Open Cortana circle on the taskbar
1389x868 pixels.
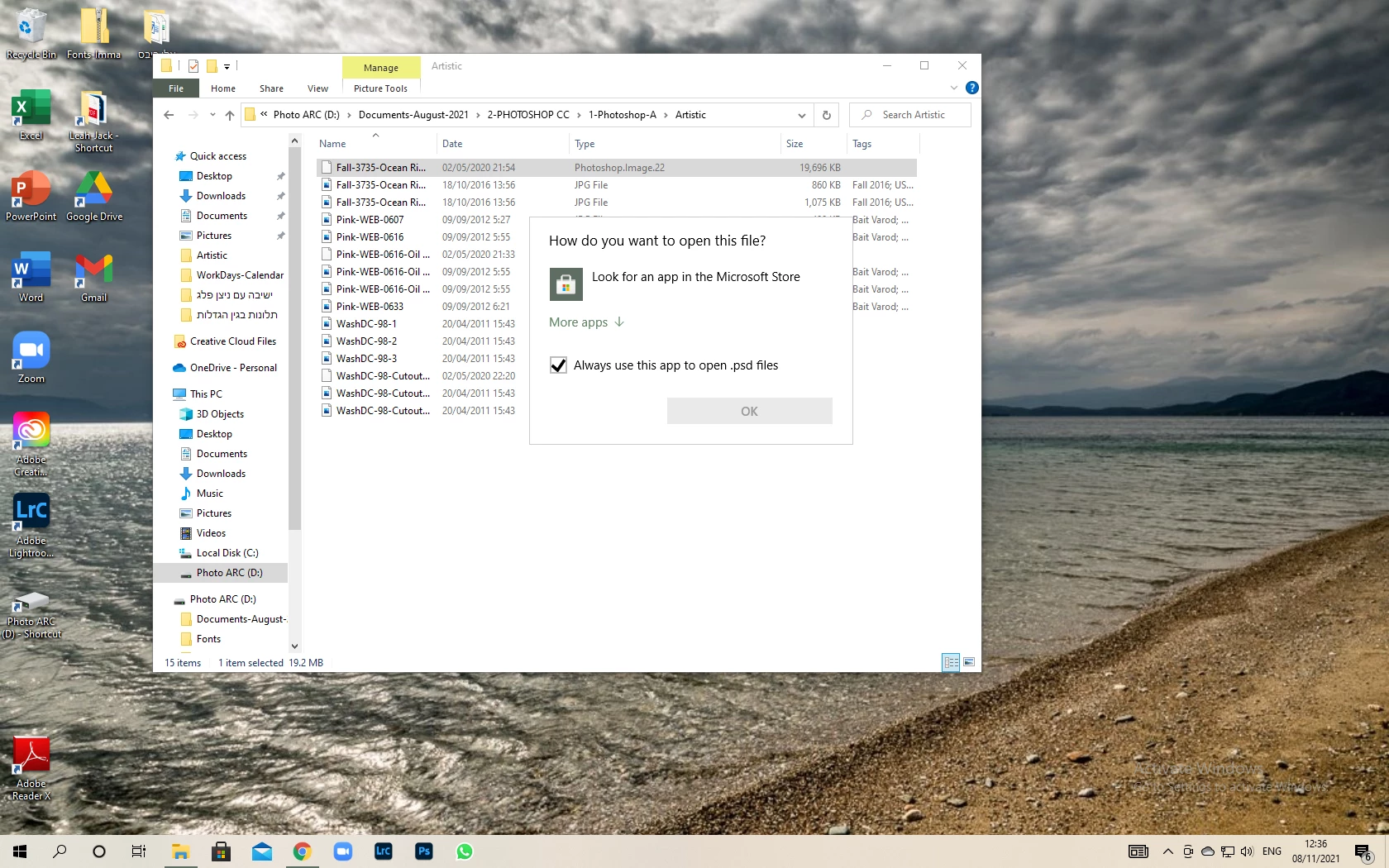[99, 851]
